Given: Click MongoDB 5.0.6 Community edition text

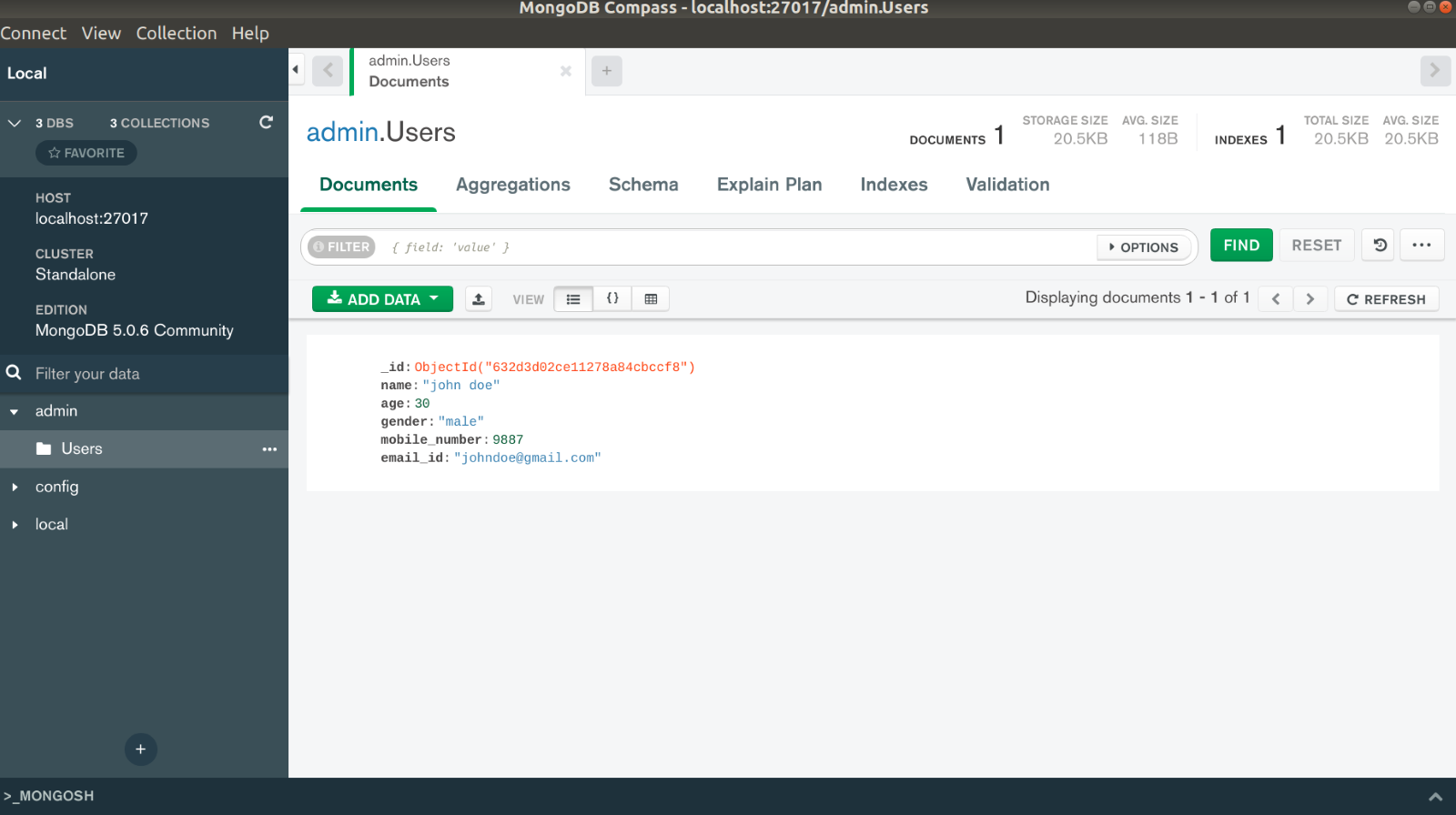Looking at the screenshot, I should click(135, 331).
